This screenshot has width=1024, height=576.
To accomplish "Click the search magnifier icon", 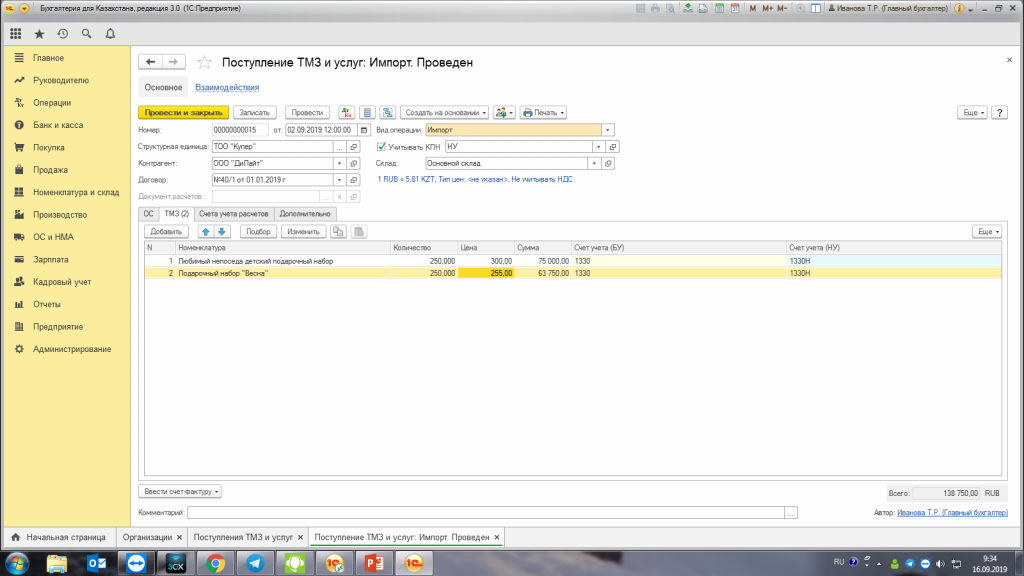I will tap(86, 33).
